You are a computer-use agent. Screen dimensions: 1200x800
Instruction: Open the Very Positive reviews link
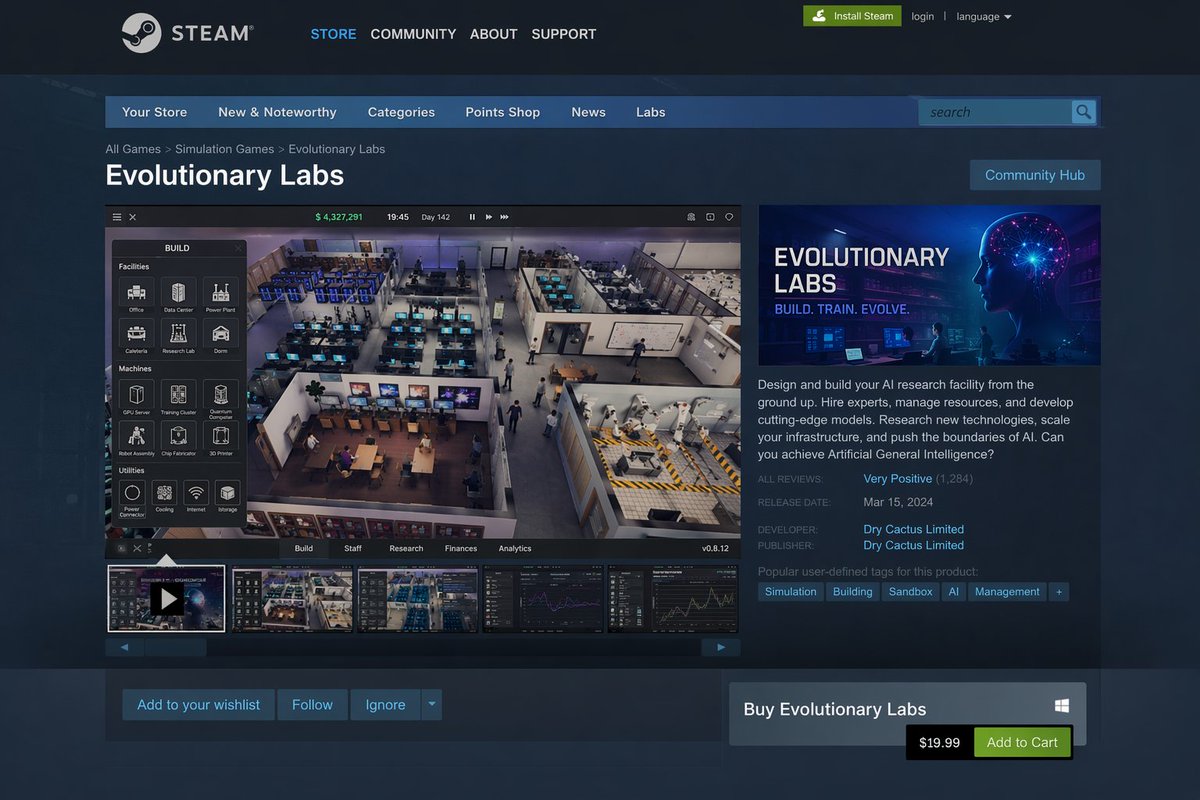897,479
